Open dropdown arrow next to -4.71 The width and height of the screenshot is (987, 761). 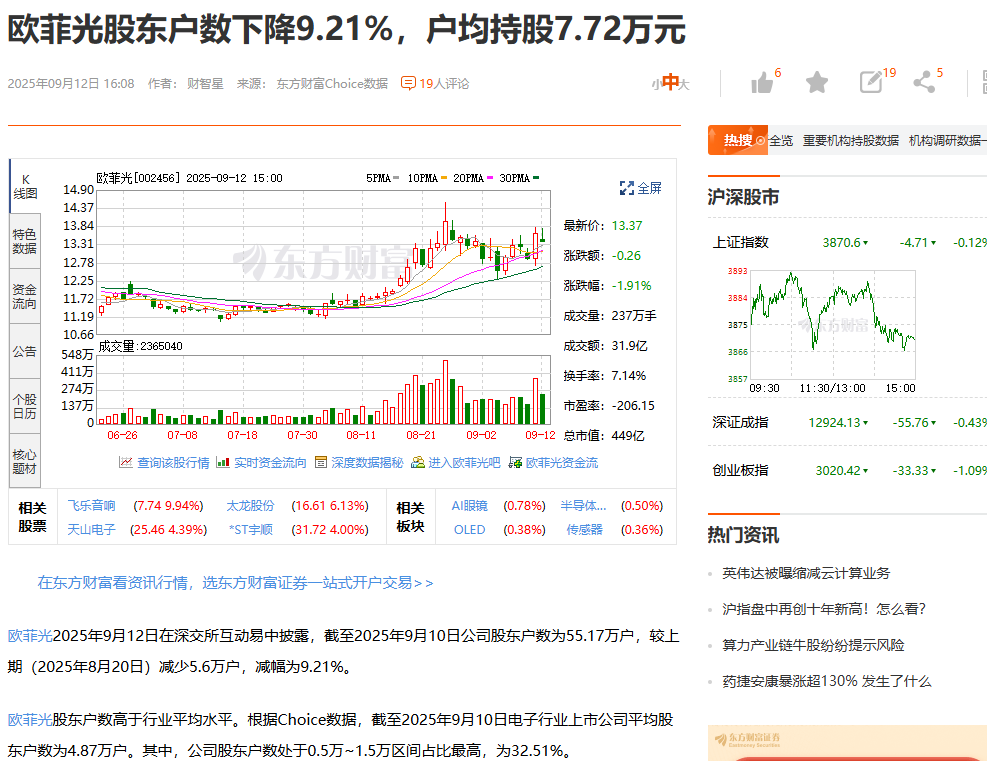[x=933, y=243]
